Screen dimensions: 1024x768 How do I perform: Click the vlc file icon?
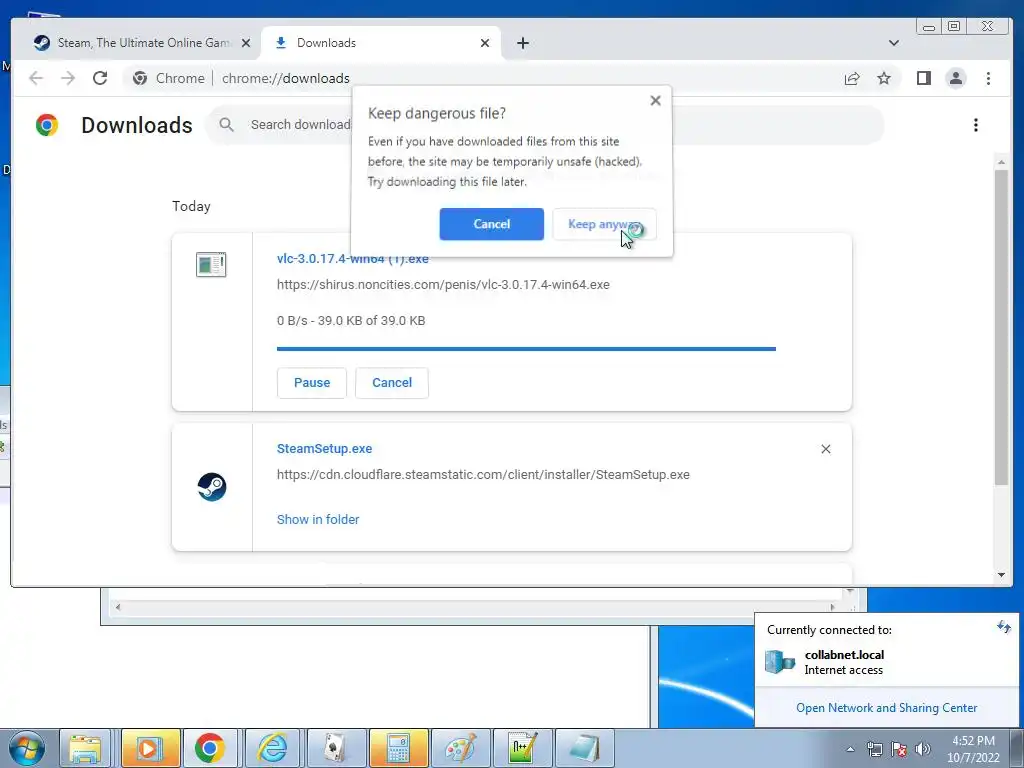(211, 264)
